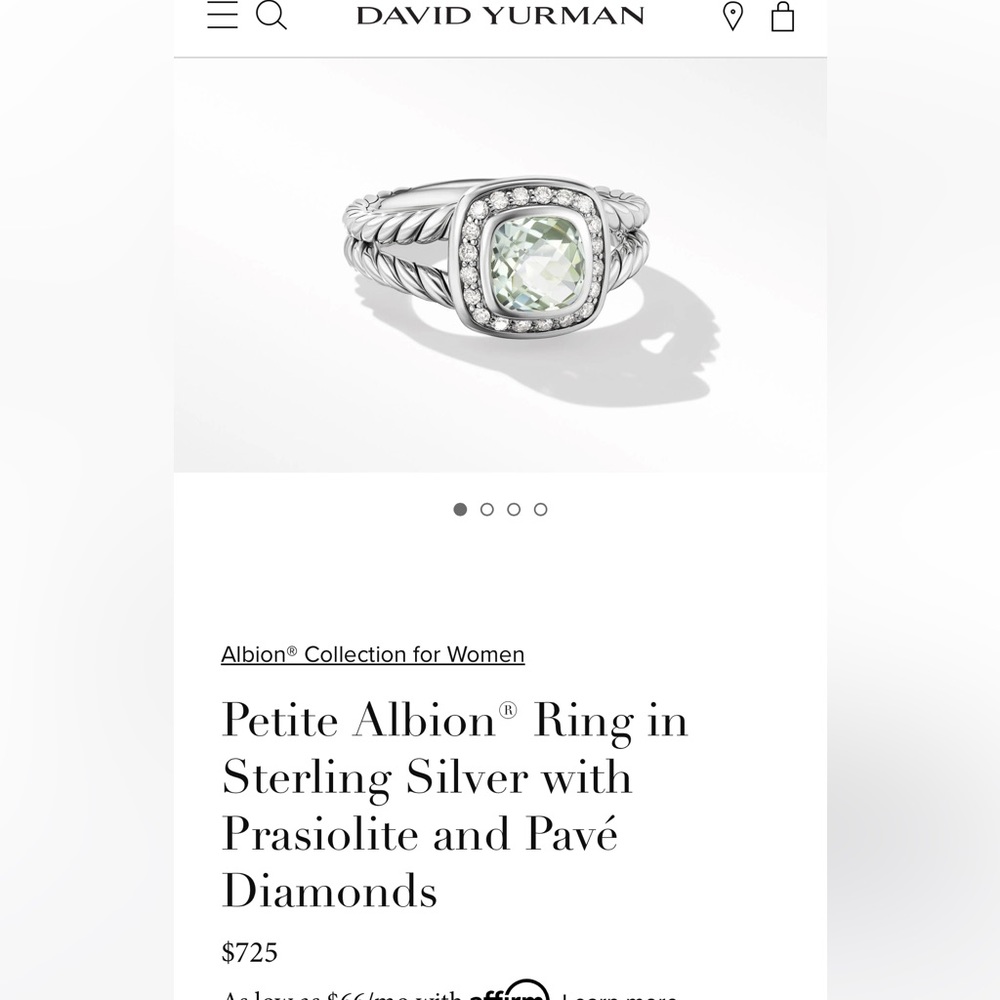Click the active first carousel dot
This screenshot has height=1000, width=1000.
460,509
